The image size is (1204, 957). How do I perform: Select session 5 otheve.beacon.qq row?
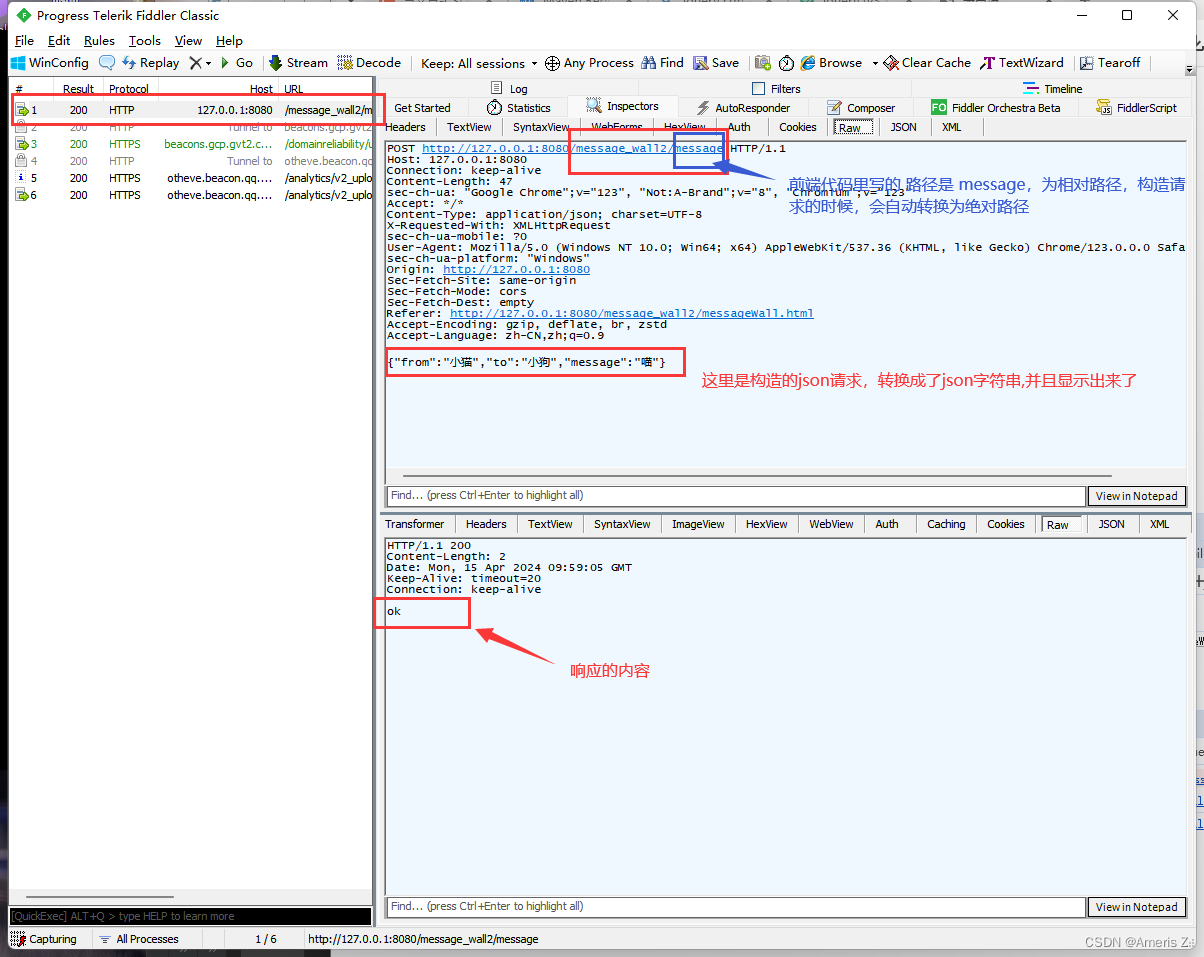click(x=192, y=178)
